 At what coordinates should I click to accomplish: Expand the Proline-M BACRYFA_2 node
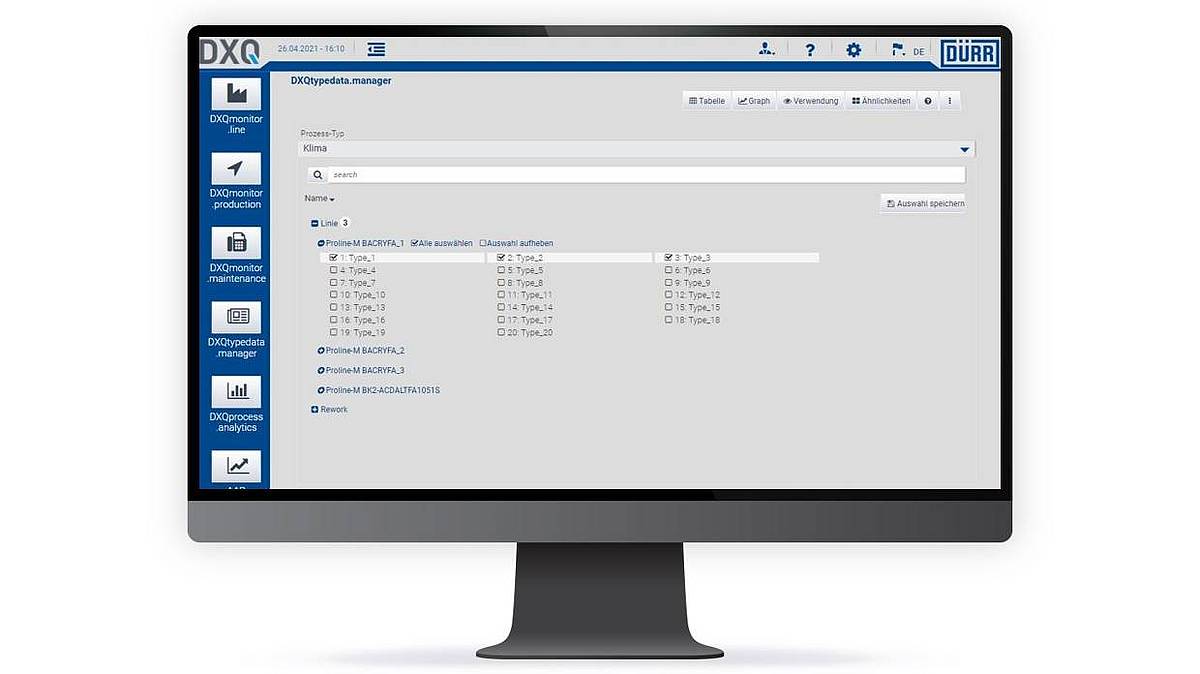tap(321, 351)
